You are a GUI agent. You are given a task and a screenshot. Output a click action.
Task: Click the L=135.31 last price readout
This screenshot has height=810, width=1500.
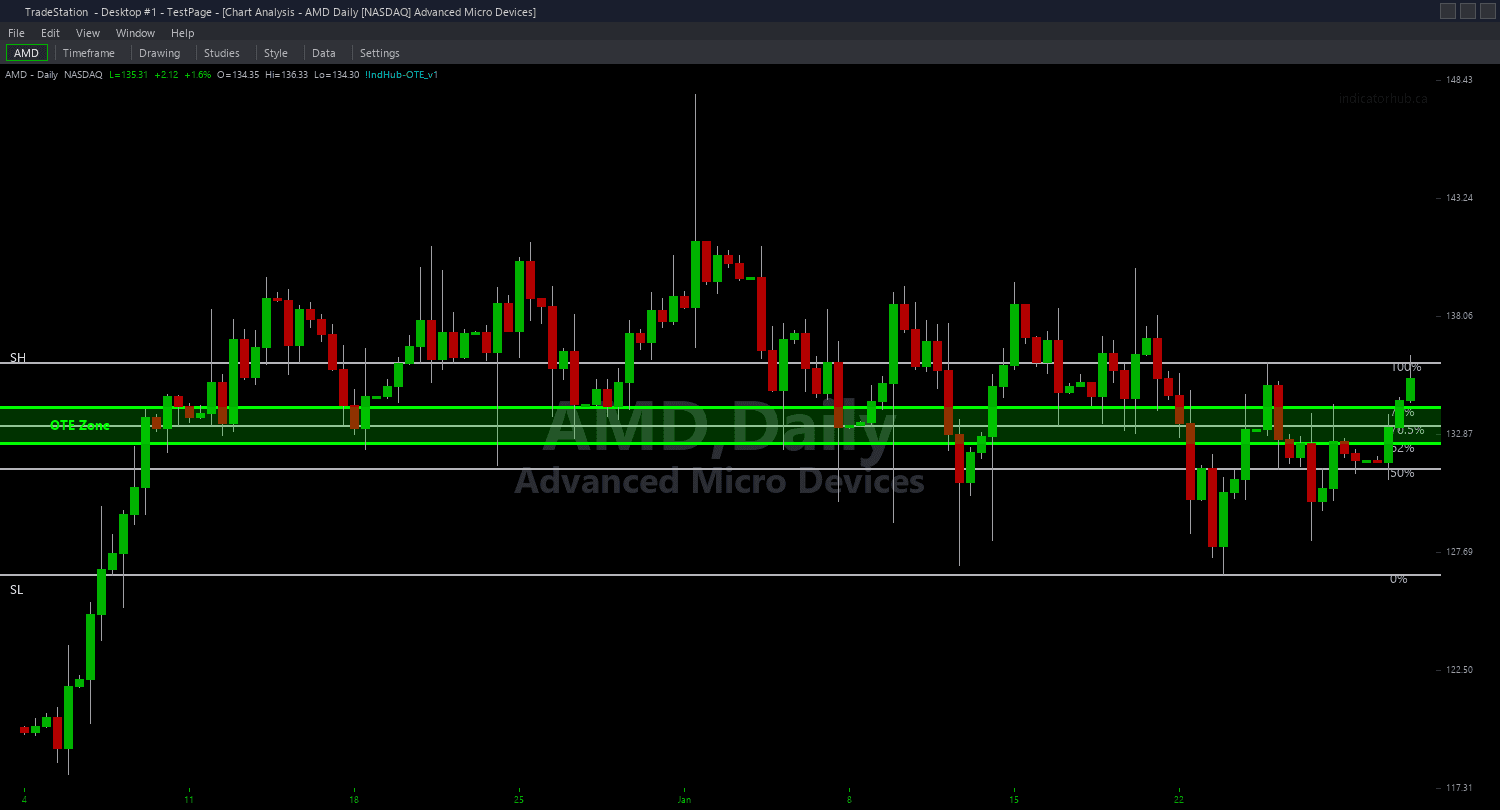tap(126, 74)
